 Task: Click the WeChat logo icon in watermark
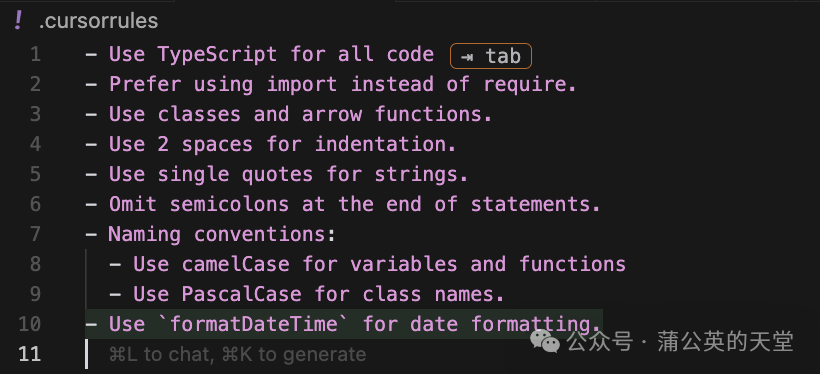[544, 341]
